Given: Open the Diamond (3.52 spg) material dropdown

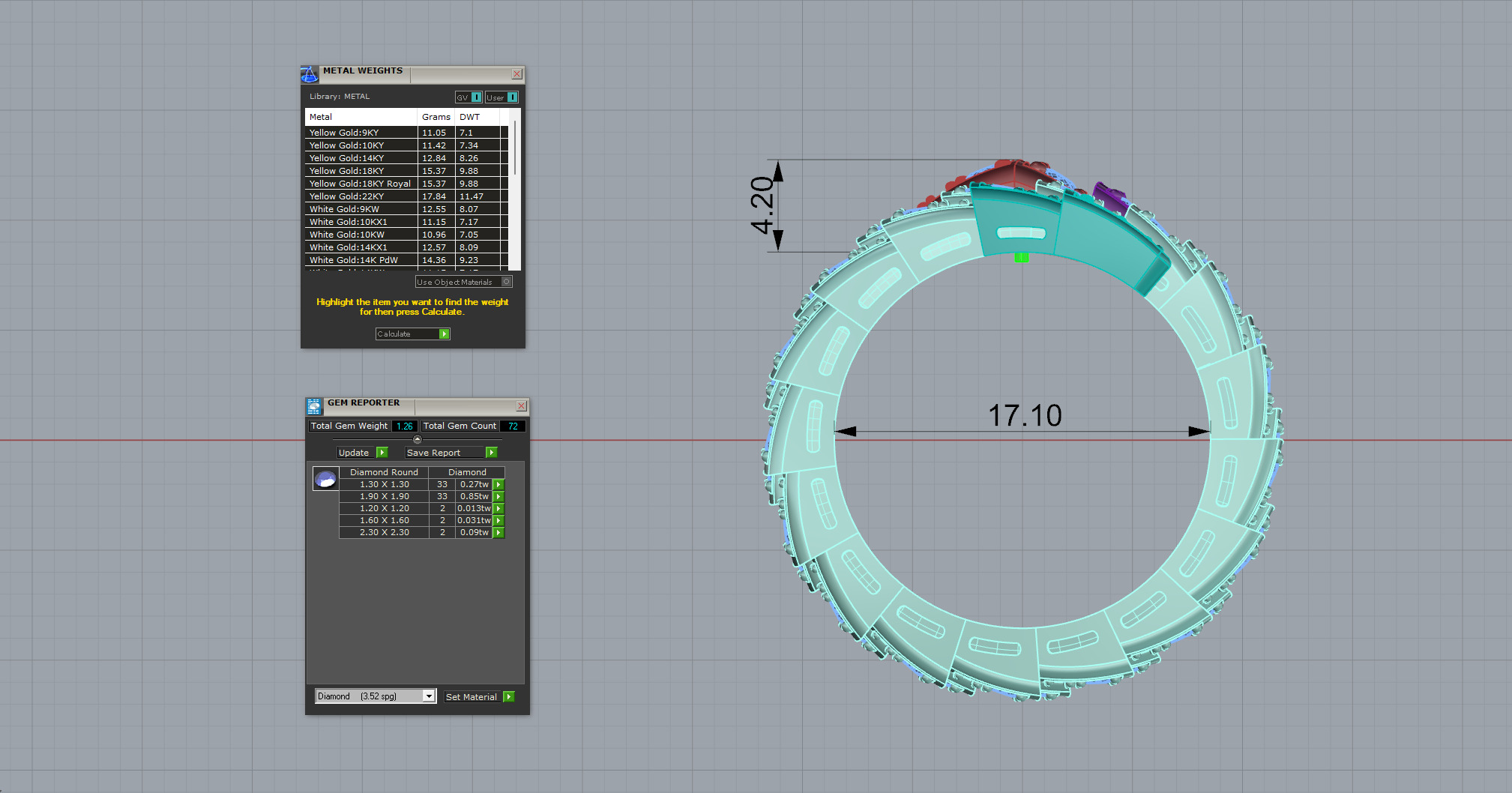Looking at the screenshot, I should pyautogui.click(x=375, y=696).
